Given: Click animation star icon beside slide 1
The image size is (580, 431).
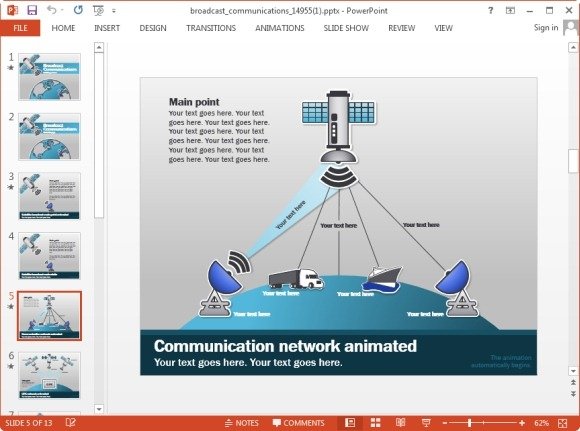Looking at the screenshot, I should tap(11, 68).
